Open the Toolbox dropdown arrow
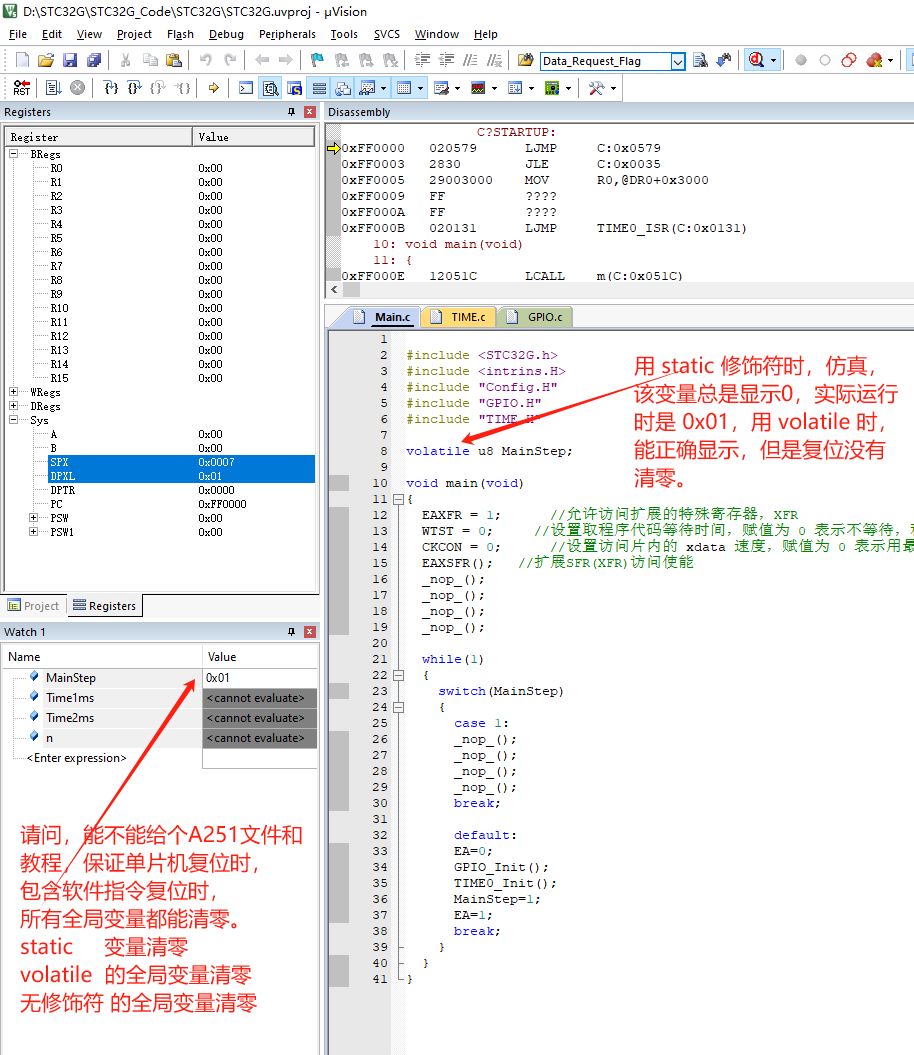Viewport: 914px width, 1055px height. (613, 88)
